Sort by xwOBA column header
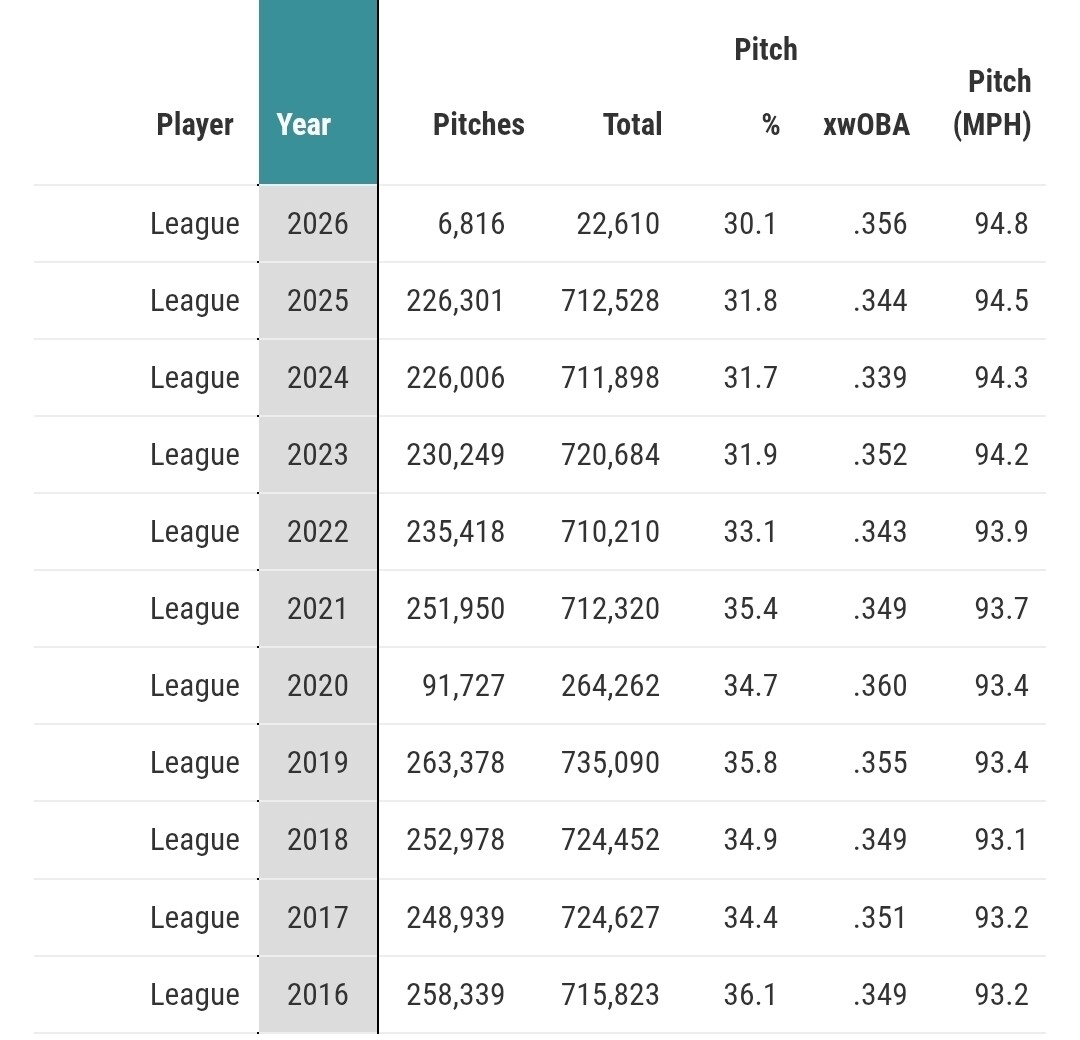 866,125
